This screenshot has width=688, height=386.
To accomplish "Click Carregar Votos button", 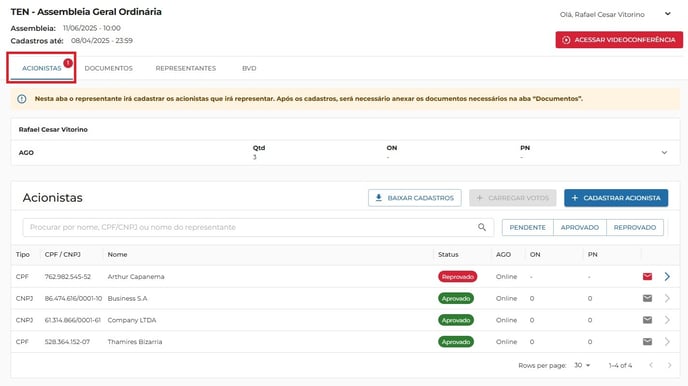I will (x=512, y=198).
